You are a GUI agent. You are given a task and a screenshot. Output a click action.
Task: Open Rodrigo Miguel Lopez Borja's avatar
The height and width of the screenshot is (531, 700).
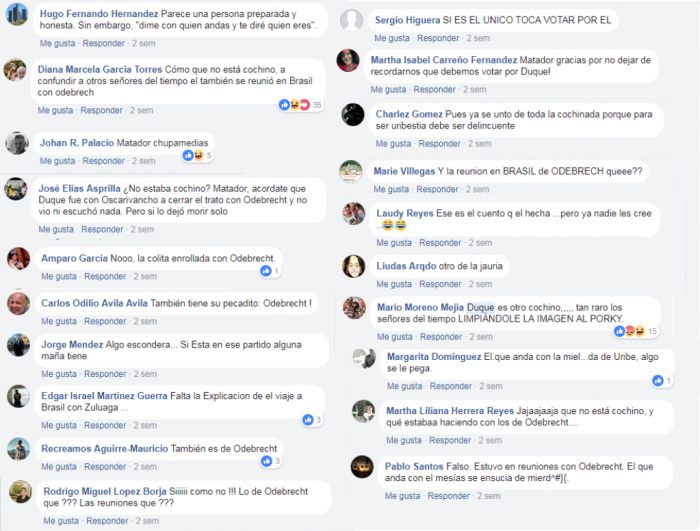click(x=21, y=492)
